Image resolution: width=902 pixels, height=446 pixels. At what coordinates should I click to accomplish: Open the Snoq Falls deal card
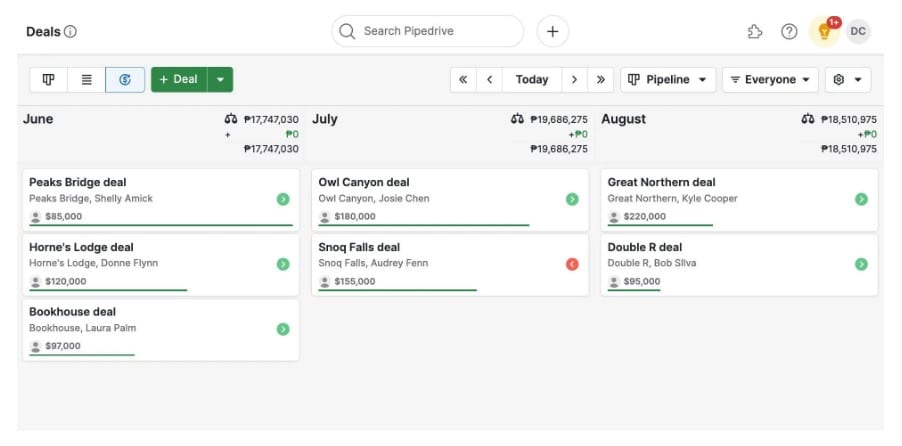(450, 265)
